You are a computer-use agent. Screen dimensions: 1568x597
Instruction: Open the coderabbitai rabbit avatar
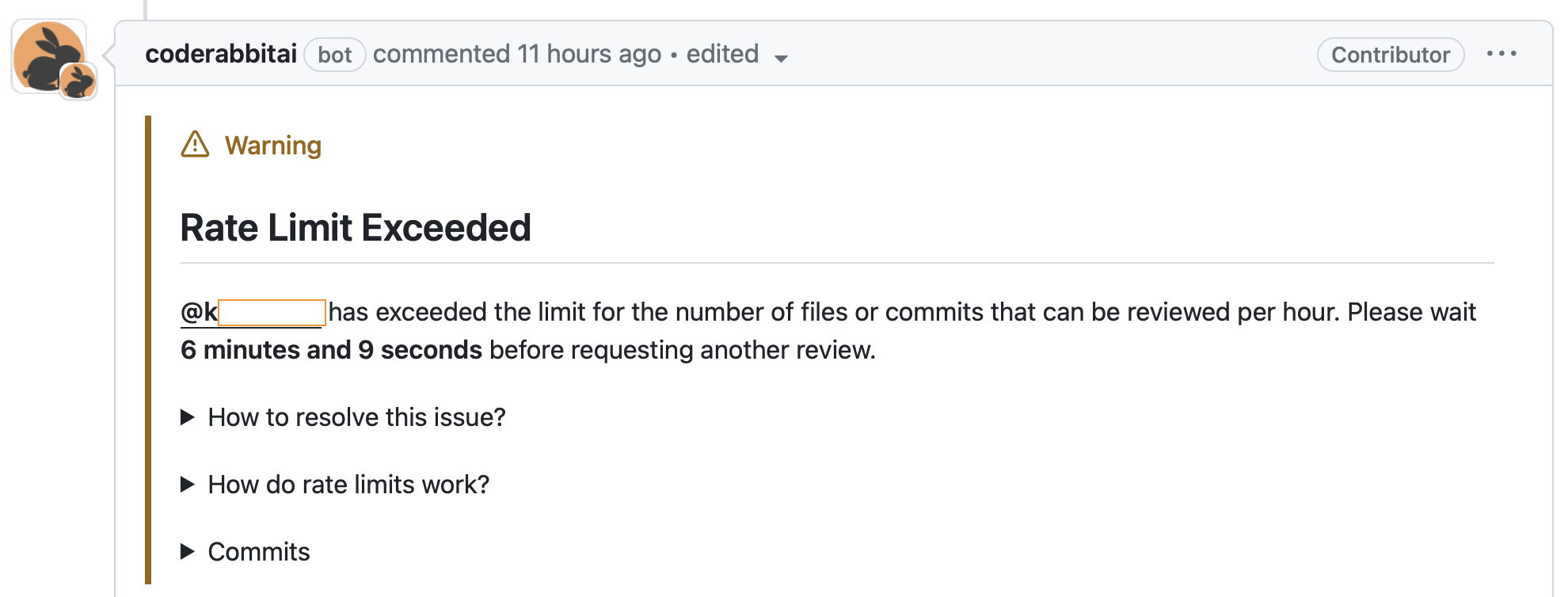[x=49, y=55]
